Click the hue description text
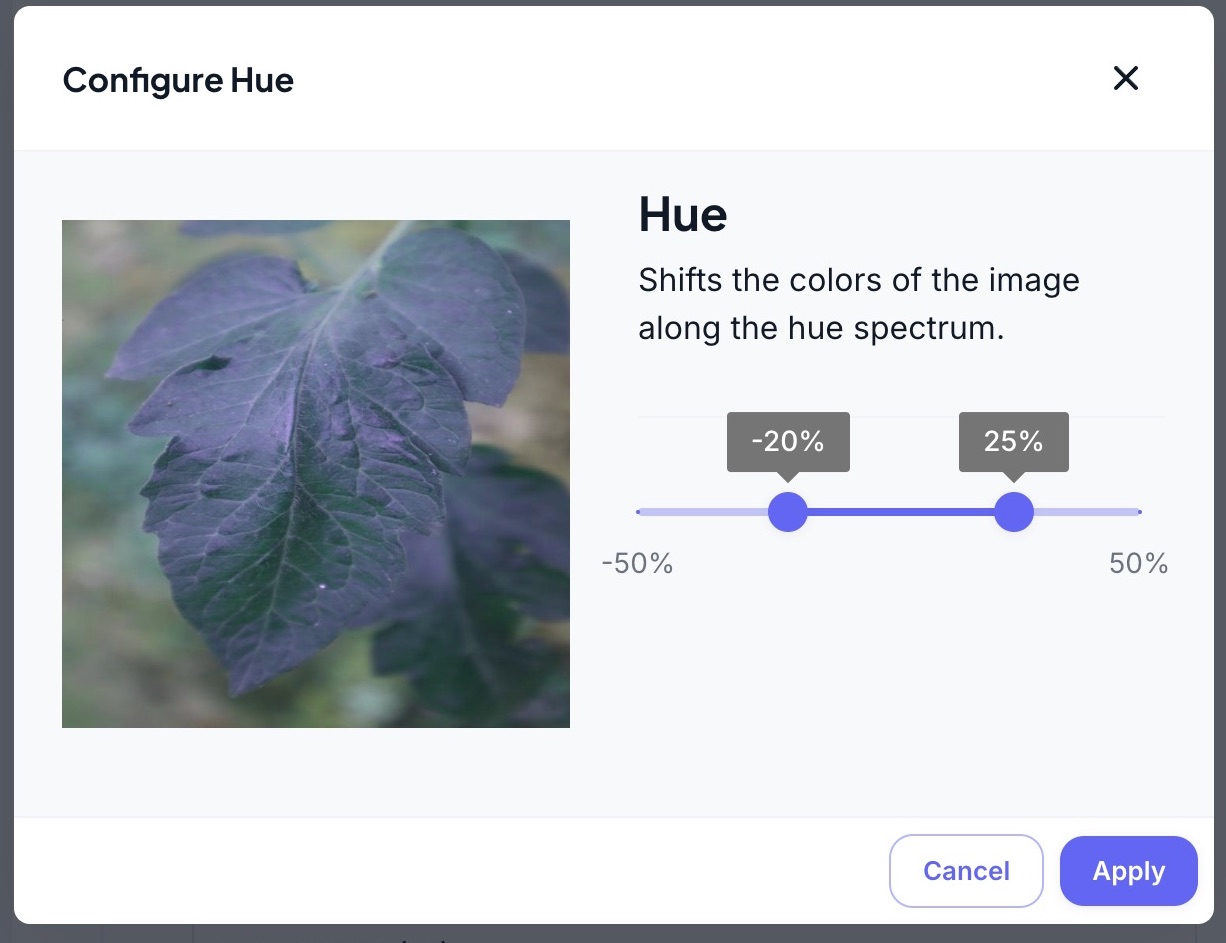 [858, 304]
